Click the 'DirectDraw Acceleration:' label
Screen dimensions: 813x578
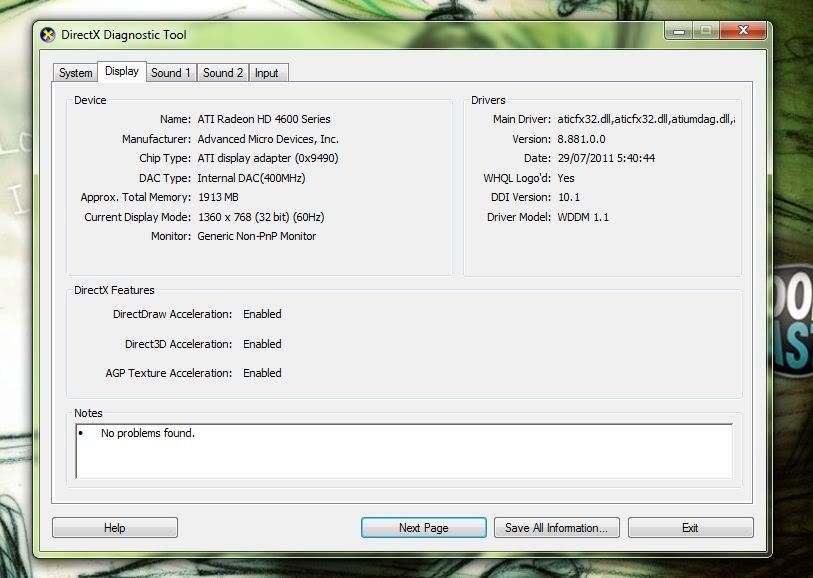coord(173,314)
